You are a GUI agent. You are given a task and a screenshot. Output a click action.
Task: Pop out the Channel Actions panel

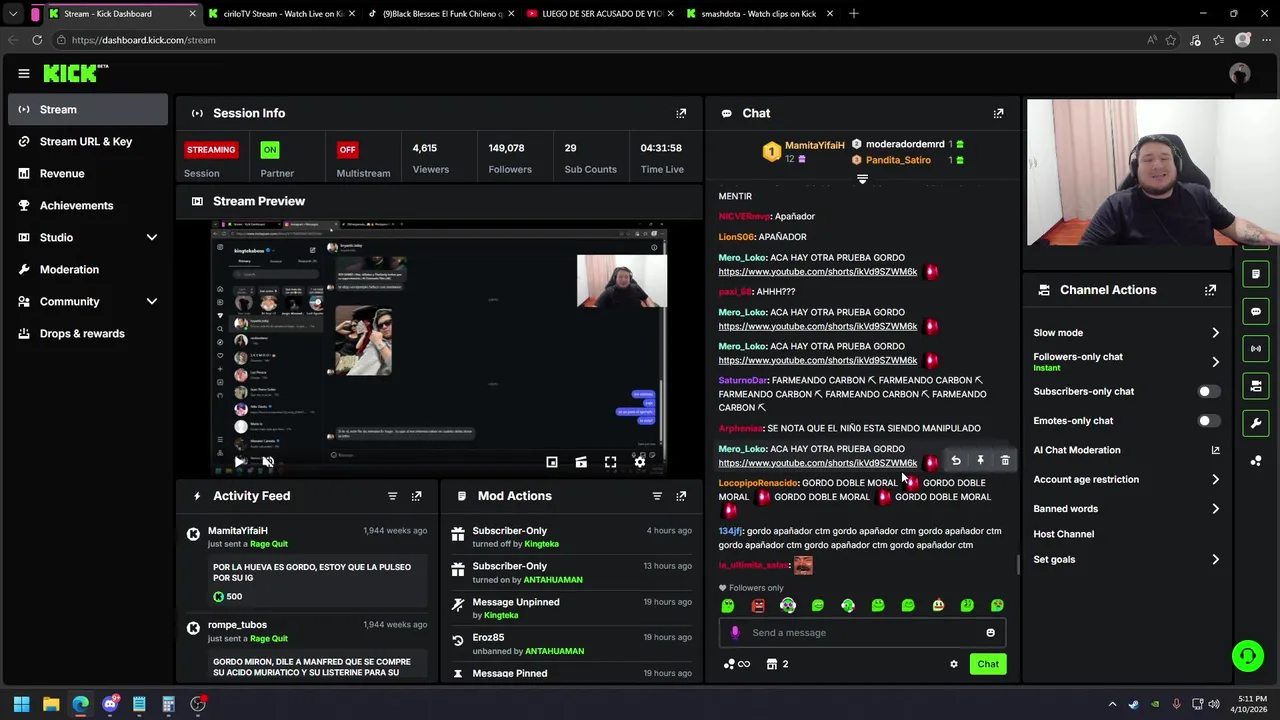tap(1210, 290)
